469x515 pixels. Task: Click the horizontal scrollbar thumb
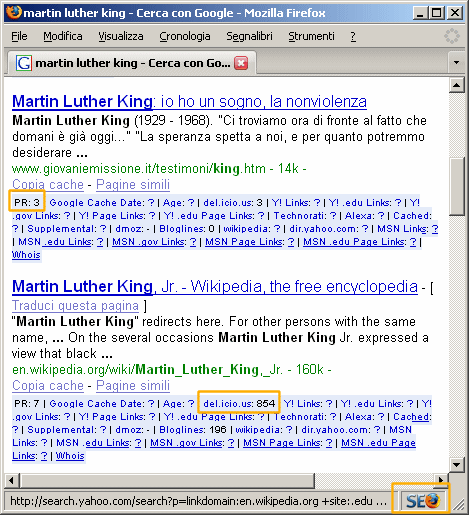click(x=167, y=480)
